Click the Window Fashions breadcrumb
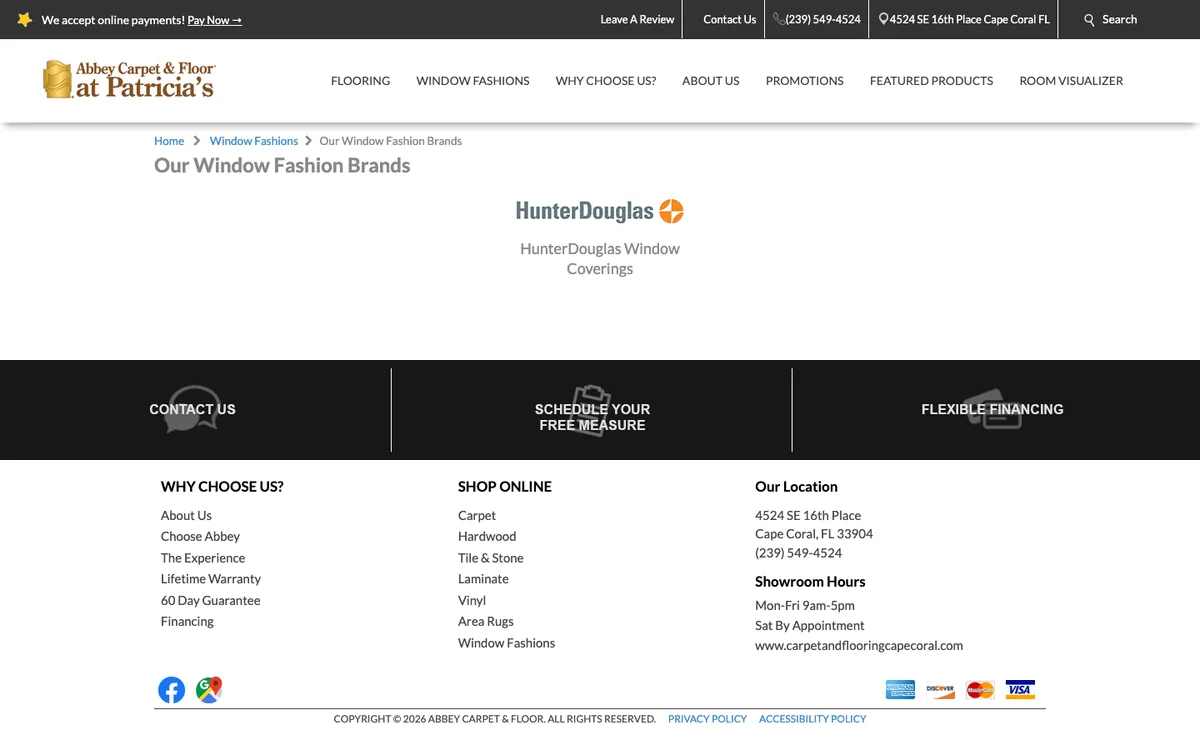 [x=254, y=141]
